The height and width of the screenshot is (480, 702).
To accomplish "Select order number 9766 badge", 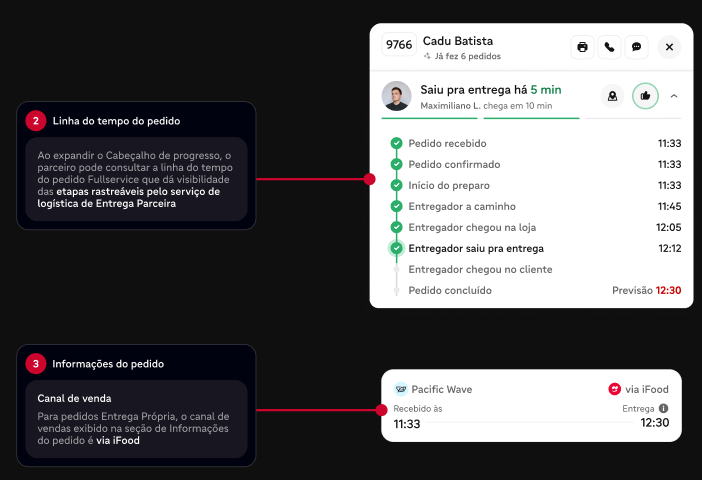I will tap(399, 44).
